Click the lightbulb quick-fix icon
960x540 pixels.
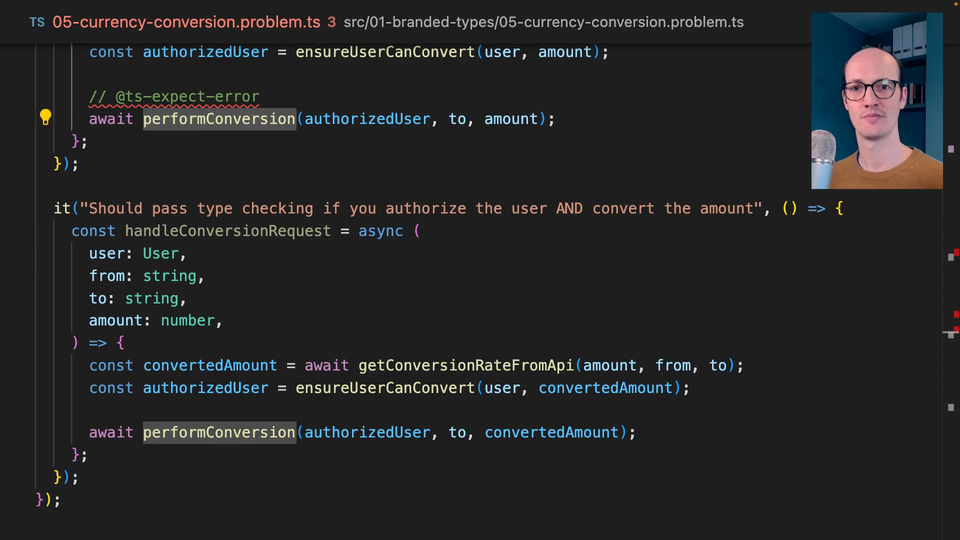tap(45, 117)
